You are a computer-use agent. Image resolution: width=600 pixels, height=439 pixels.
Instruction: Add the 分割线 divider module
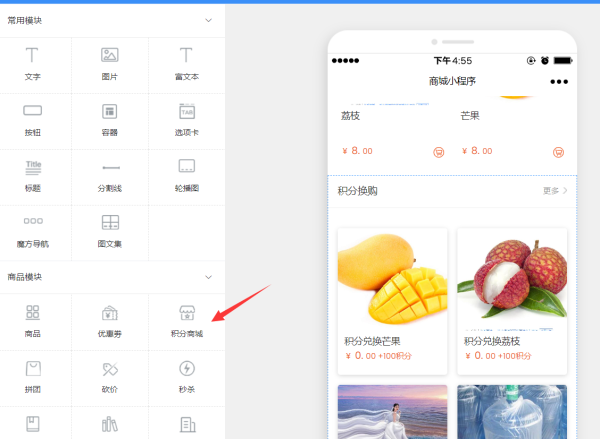[109, 177]
